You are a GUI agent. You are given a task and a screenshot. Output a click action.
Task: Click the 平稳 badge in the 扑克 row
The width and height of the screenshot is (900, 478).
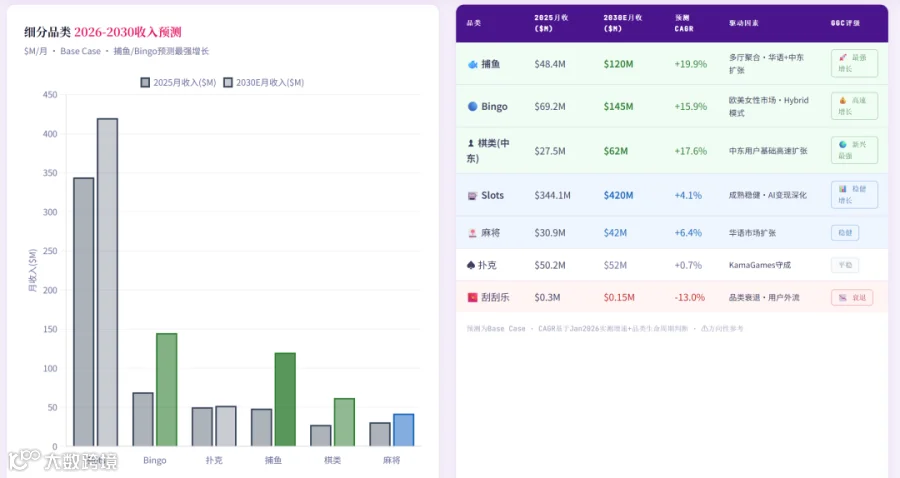point(845,265)
